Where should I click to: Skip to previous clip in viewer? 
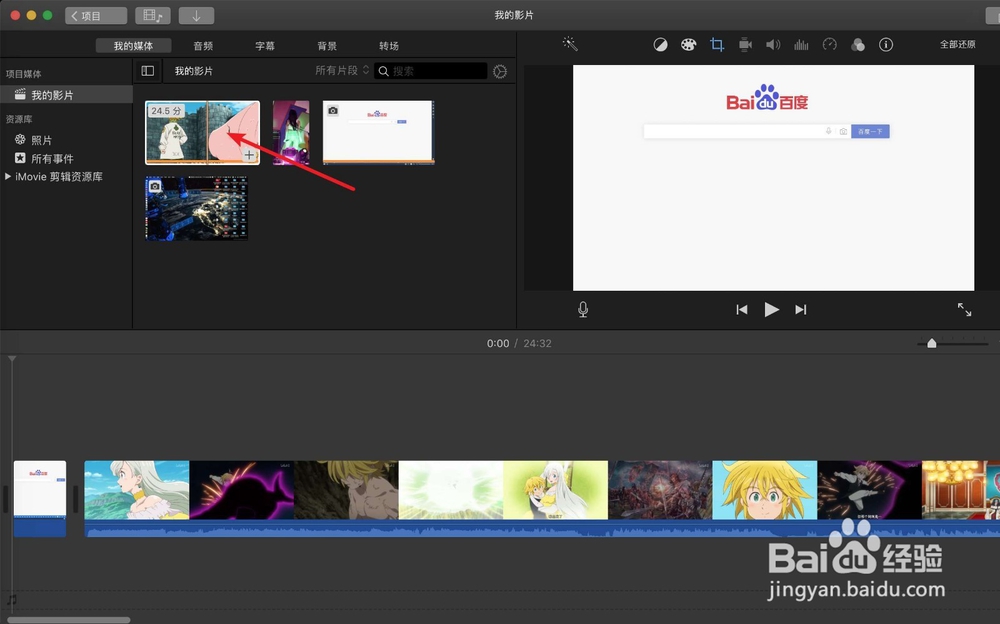point(742,309)
